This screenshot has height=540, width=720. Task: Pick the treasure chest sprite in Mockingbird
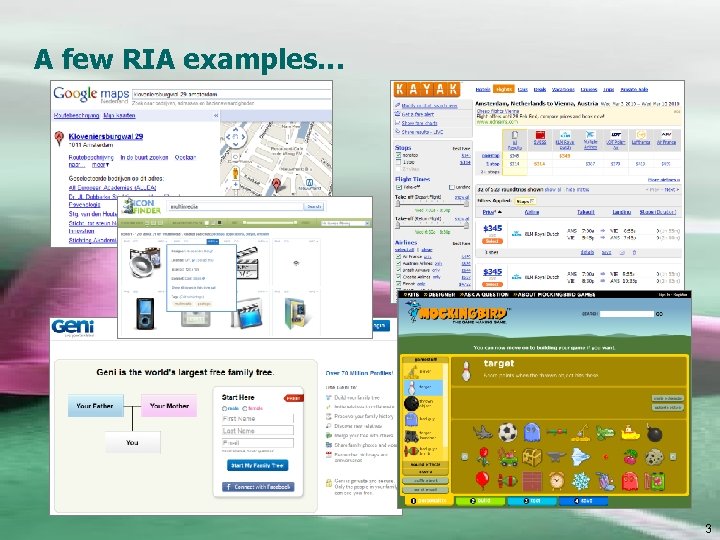click(532, 457)
